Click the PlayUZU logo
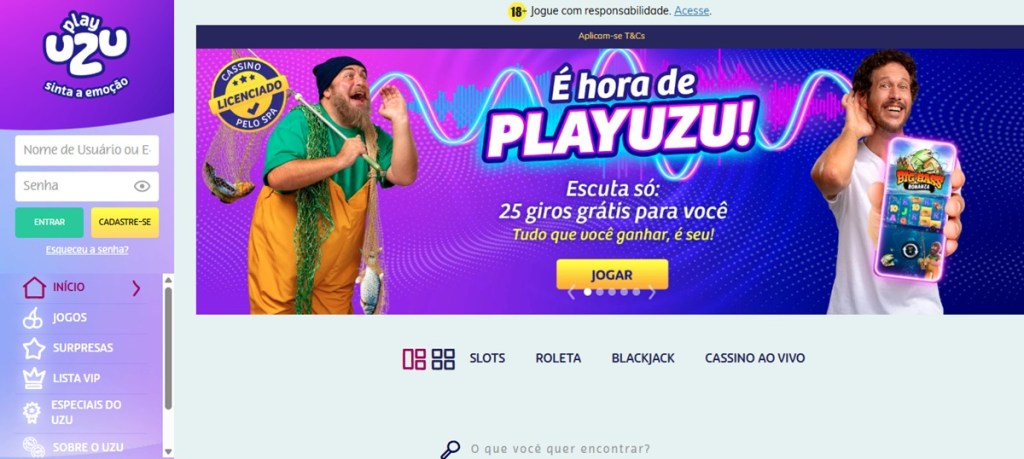 point(86,54)
